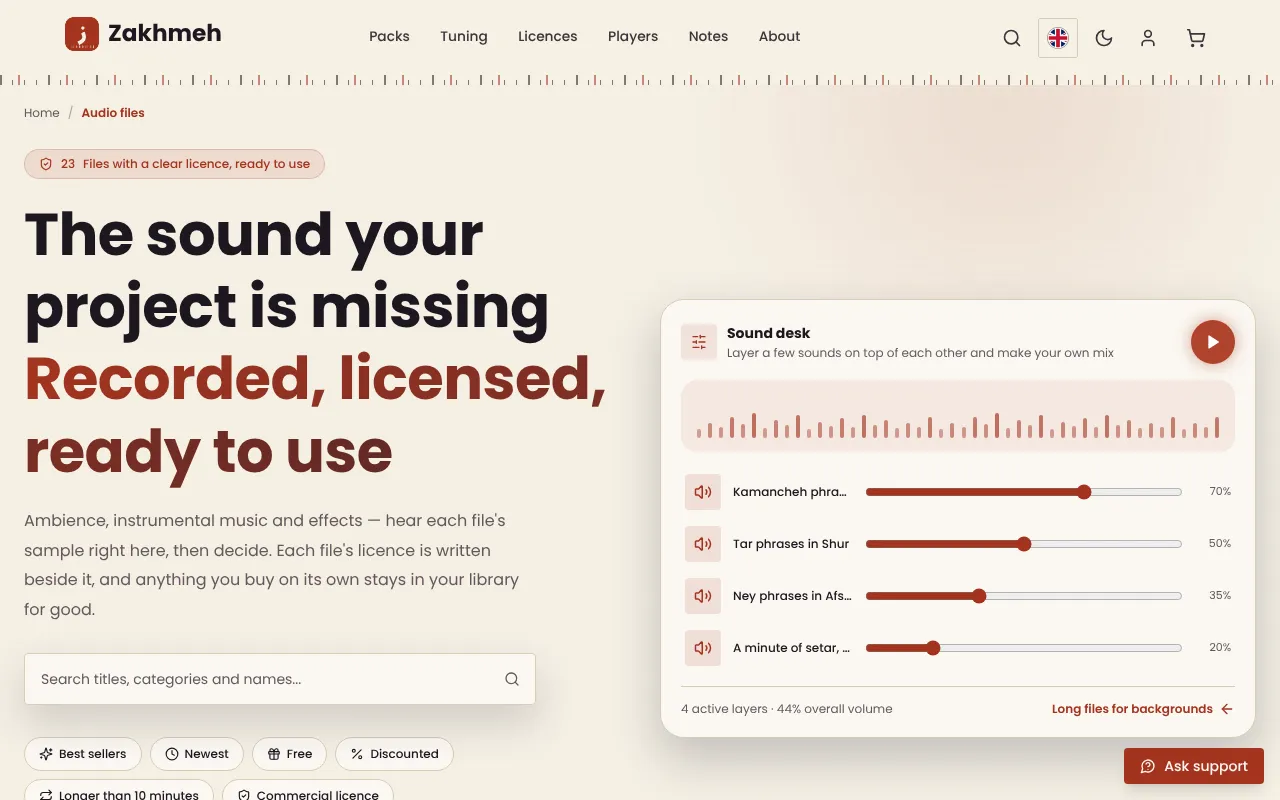Adjust the Ney phrases volume slider
Viewport: 1280px width, 800px height.
tap(1024, 596)
